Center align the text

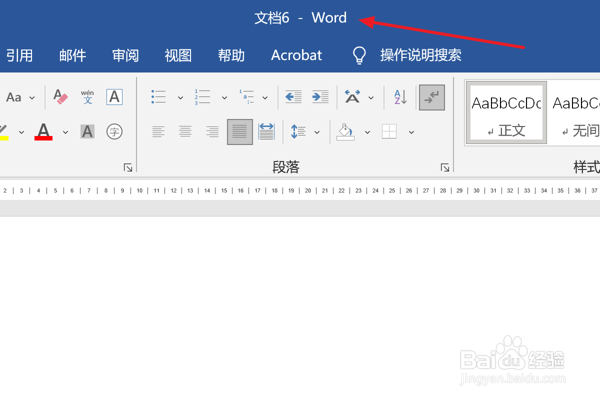(x=185, y=132)
